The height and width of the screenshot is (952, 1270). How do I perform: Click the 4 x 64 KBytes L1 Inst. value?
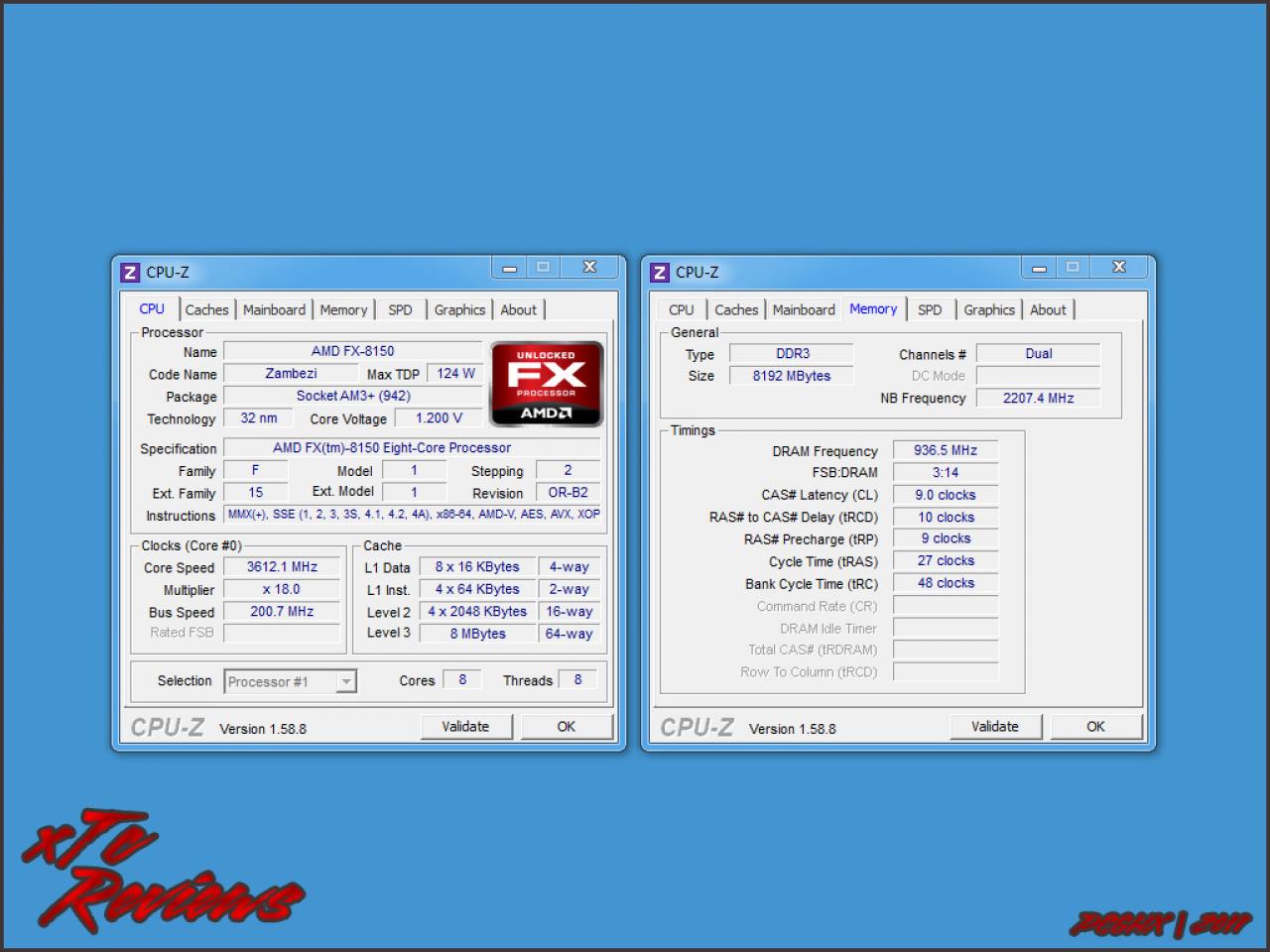click(x=477, y=589)
